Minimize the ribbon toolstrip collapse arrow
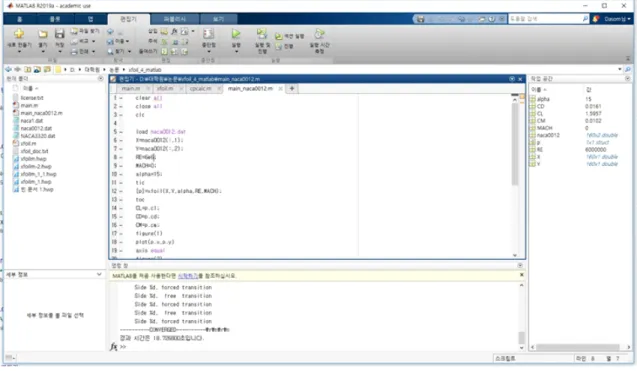The image size is (637, 371). 628,59
